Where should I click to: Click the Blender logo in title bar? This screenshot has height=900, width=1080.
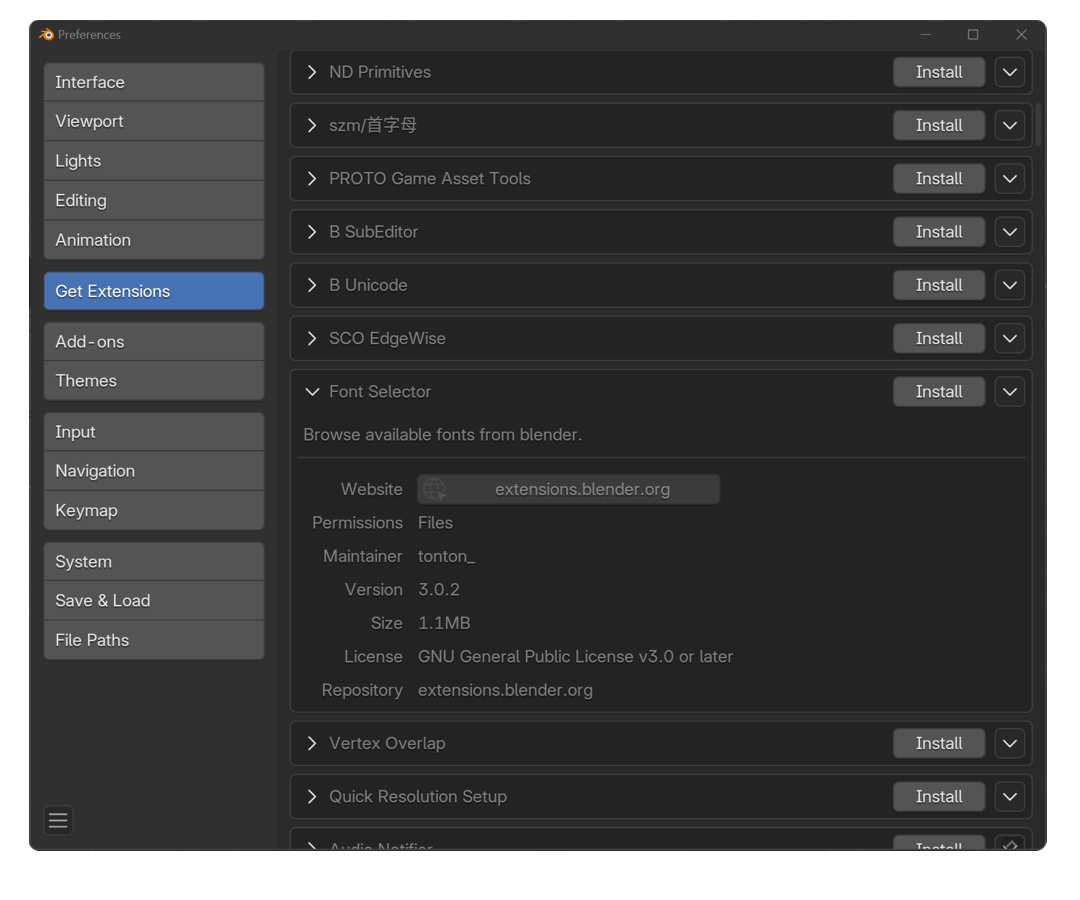point(46,34)
